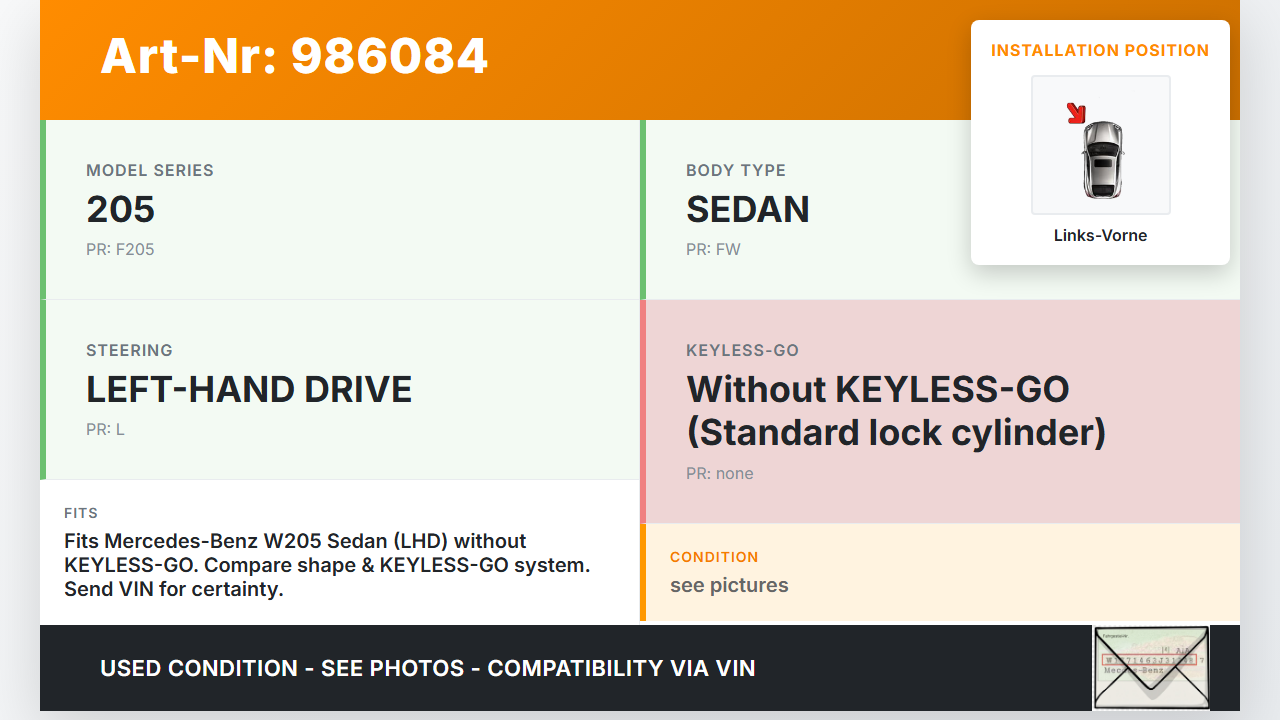Click the INSTALLATION POSITION heading

pos(1100,50)
